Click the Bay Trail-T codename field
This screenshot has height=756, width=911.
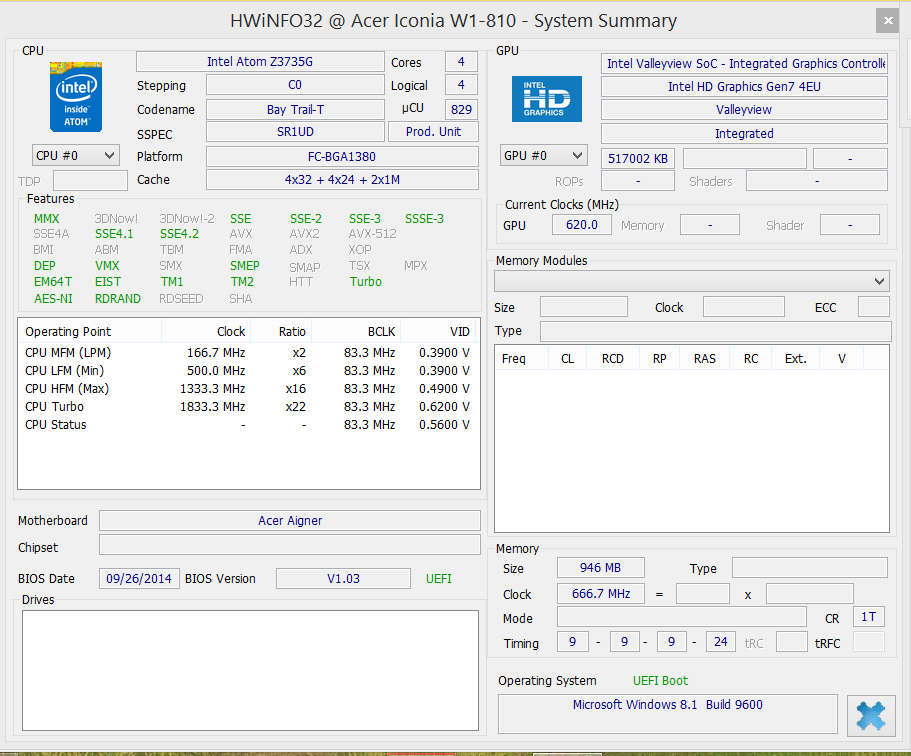click(x=295, y=109)
